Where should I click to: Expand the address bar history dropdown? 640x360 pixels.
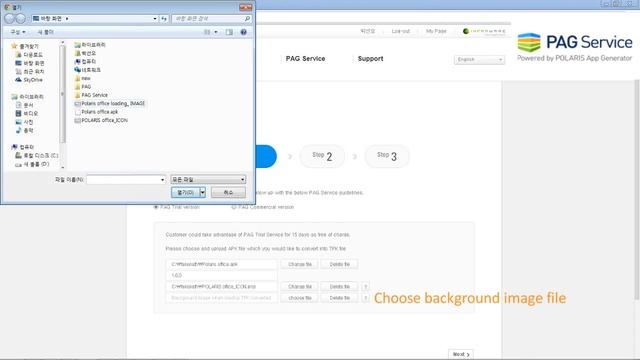[155, 19]
